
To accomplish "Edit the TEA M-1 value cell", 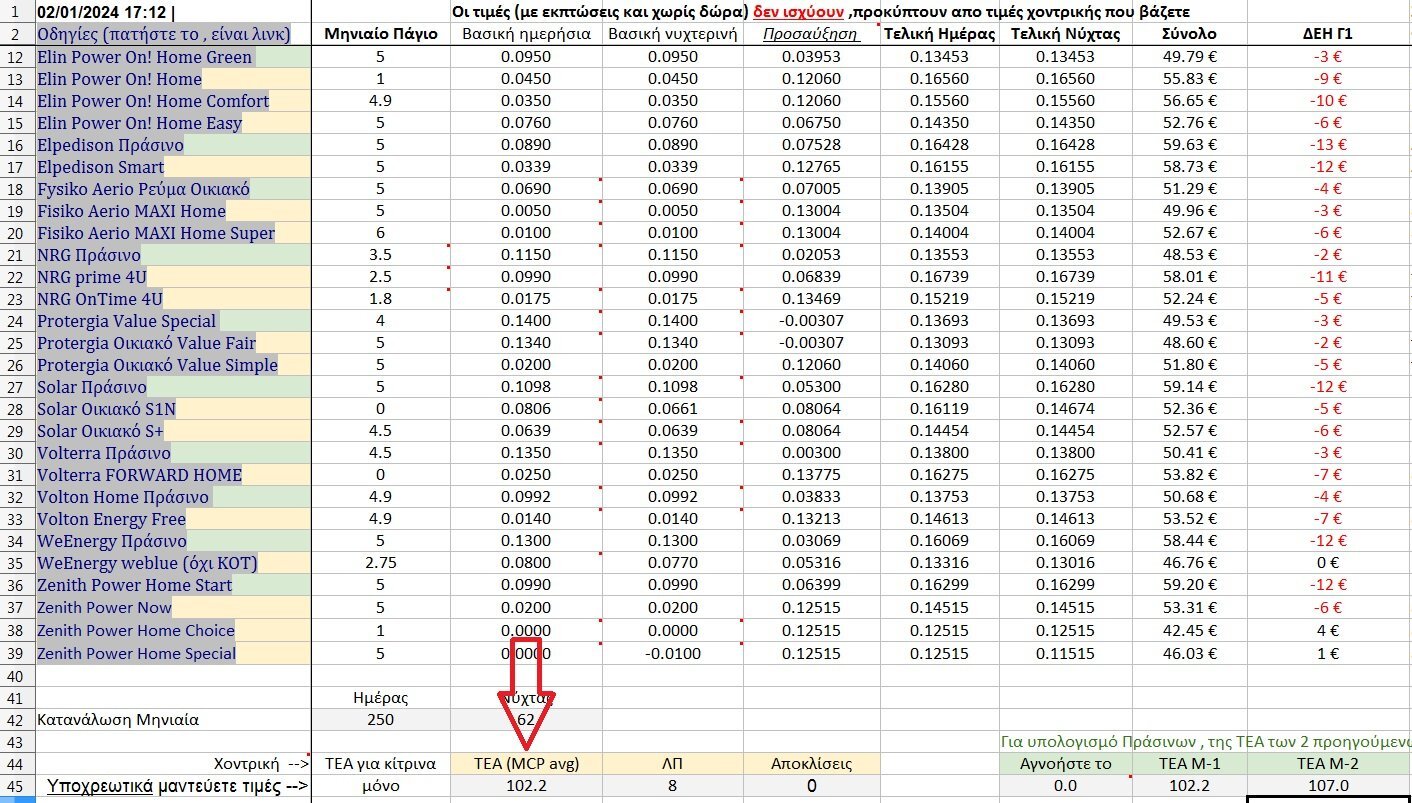I will 1189,786.
